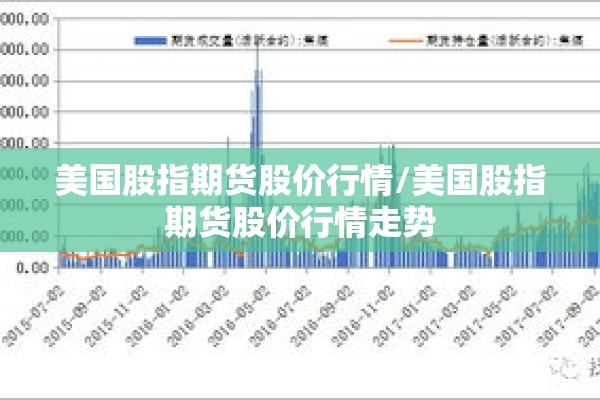Click the 0.00 y-axis label

pos(33,268)
